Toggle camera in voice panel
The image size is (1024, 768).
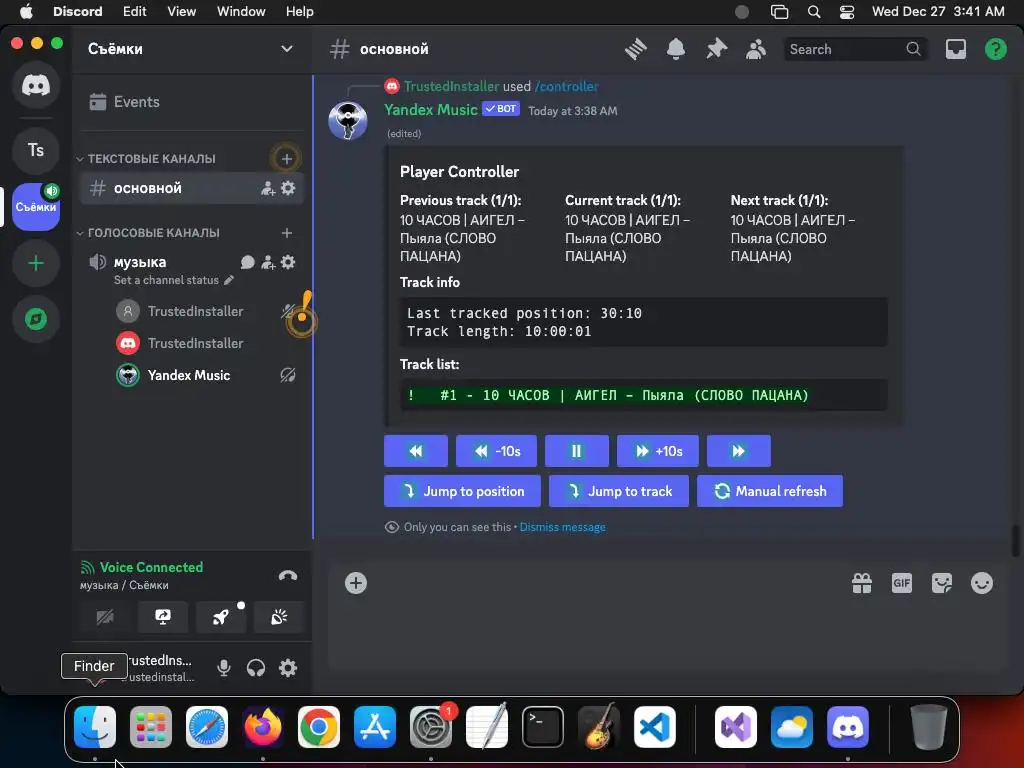[105, 617]
